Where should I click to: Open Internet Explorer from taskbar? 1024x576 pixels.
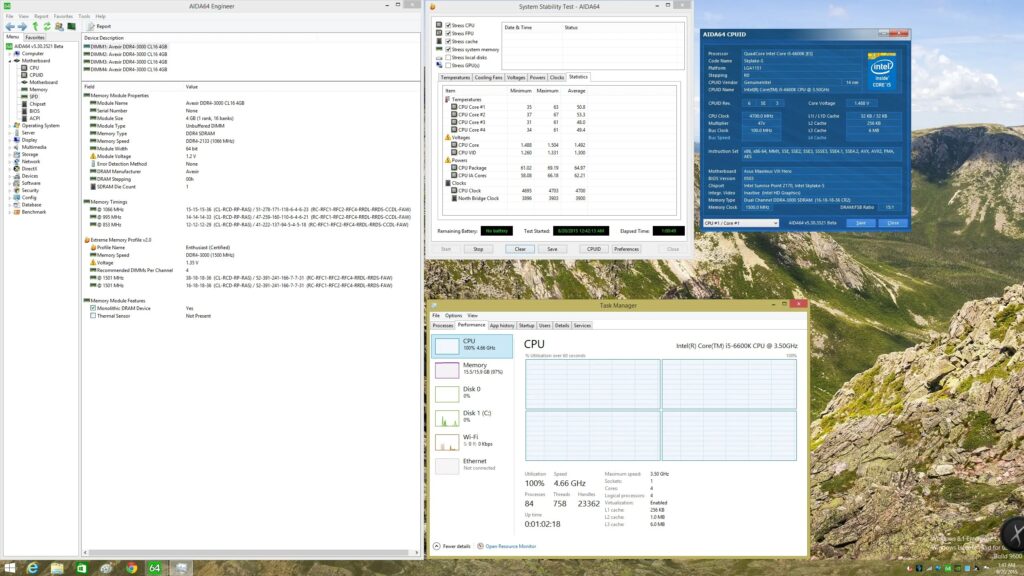[x=32, y=568]
